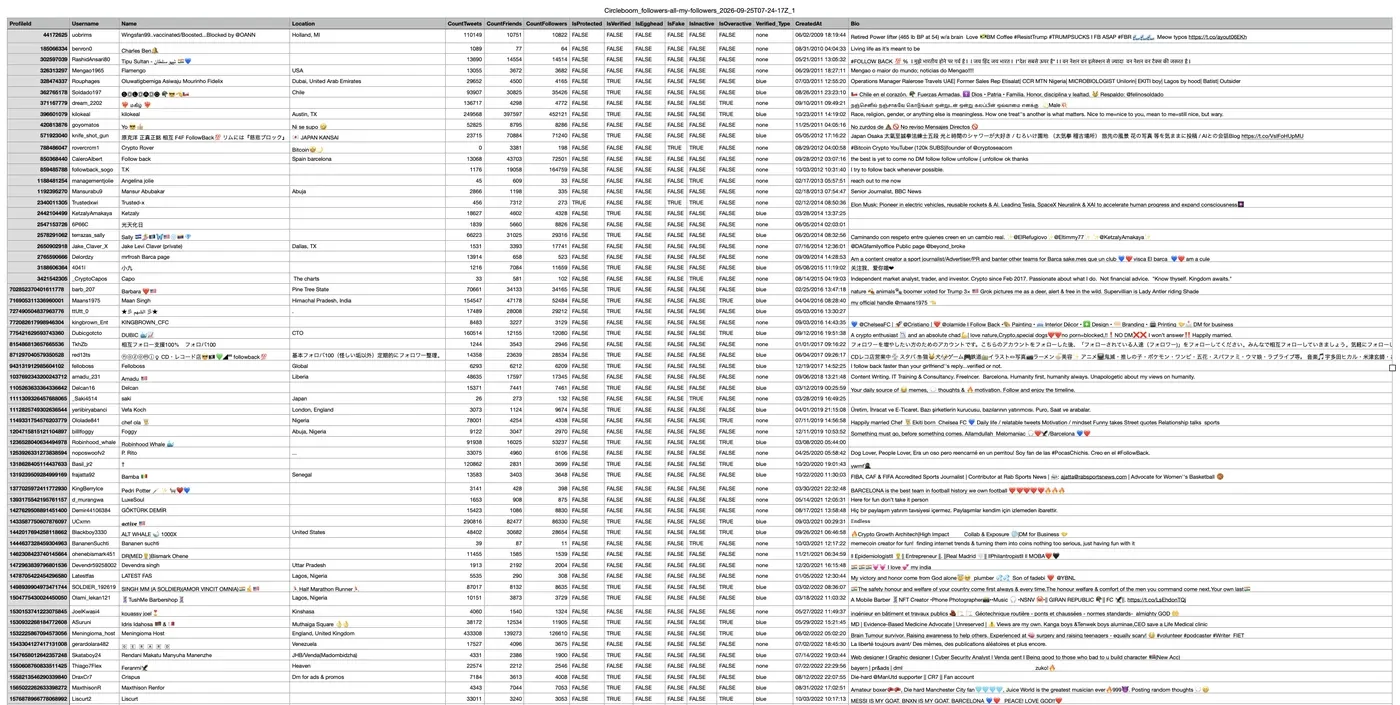Select the Username column header
The image size is (1400, 705).
[85, 23]
